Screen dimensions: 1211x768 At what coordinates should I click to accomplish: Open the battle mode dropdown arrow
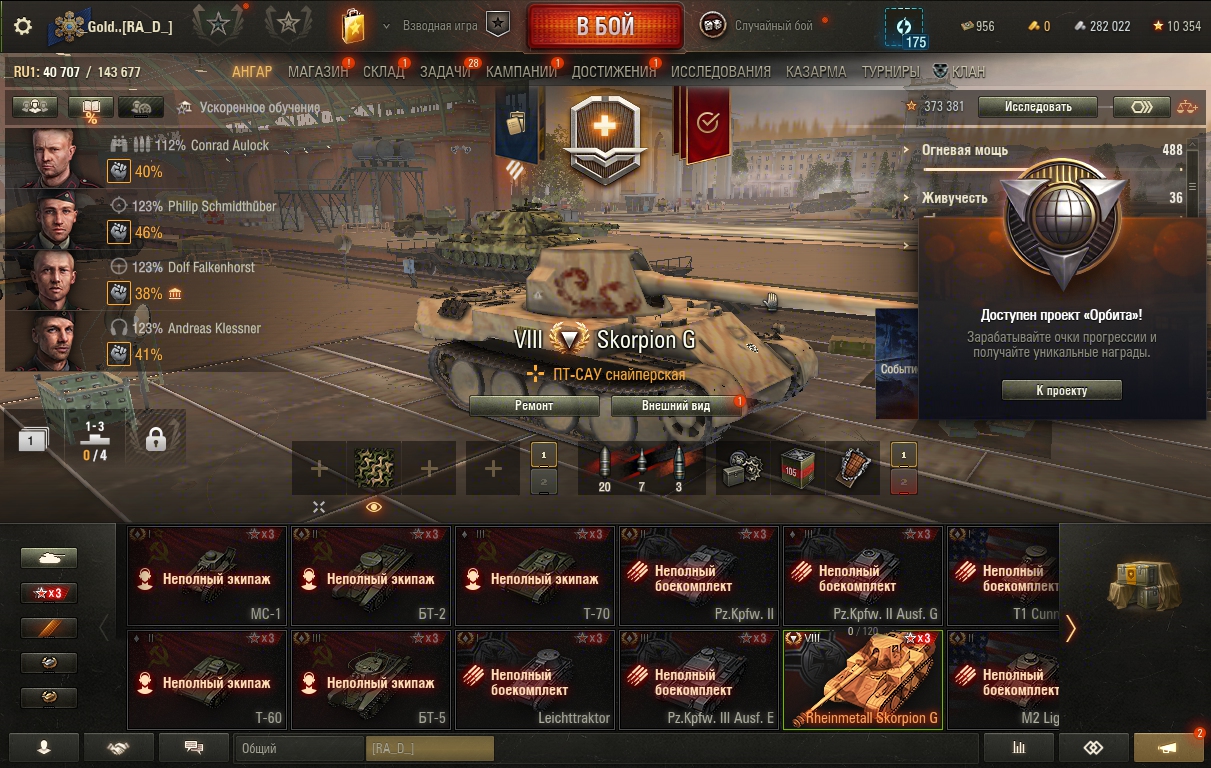tap(386, 25)
